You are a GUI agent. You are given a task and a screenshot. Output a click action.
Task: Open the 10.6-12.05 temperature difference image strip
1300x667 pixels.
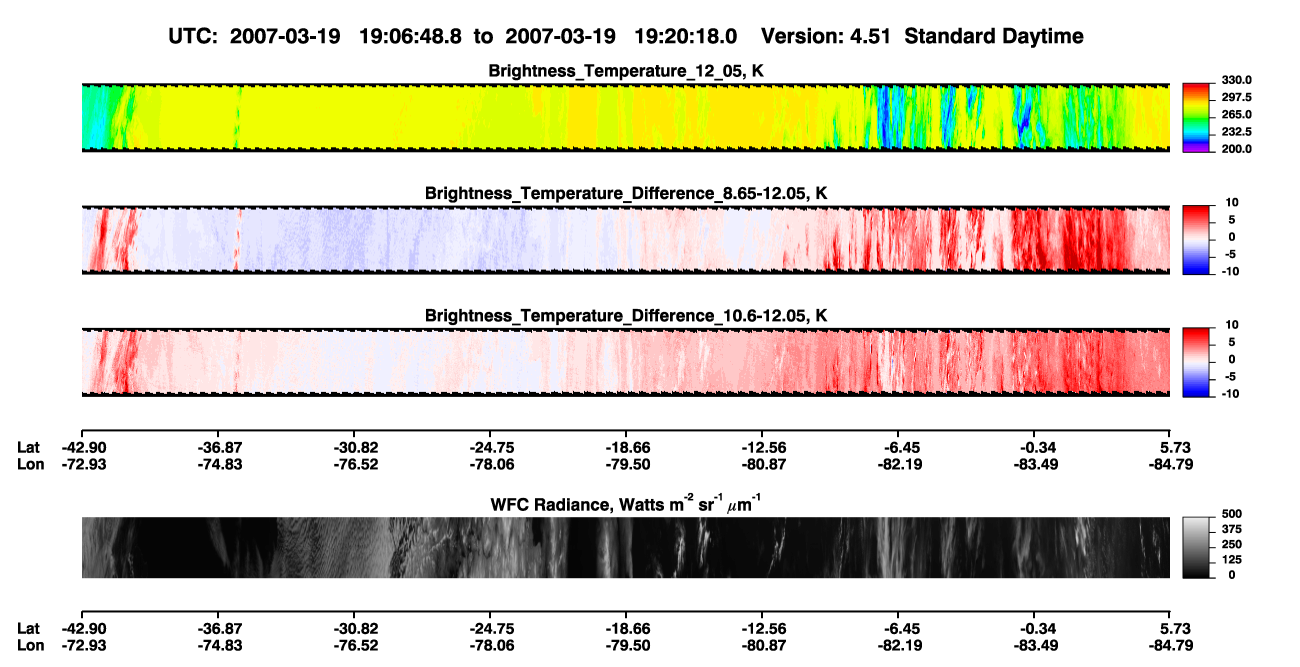click(625, 362)
